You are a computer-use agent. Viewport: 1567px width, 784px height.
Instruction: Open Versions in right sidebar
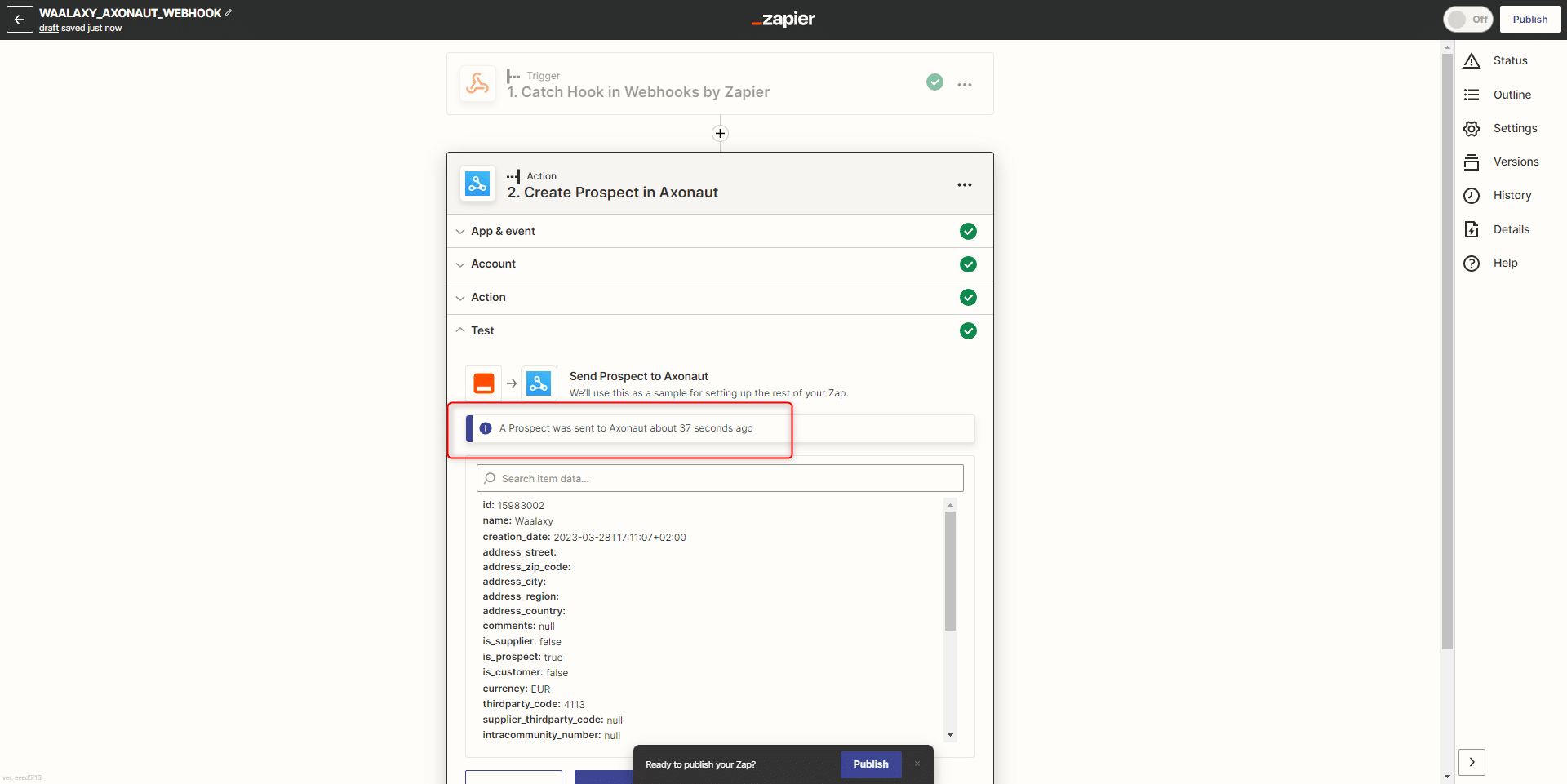point(1501,162)
